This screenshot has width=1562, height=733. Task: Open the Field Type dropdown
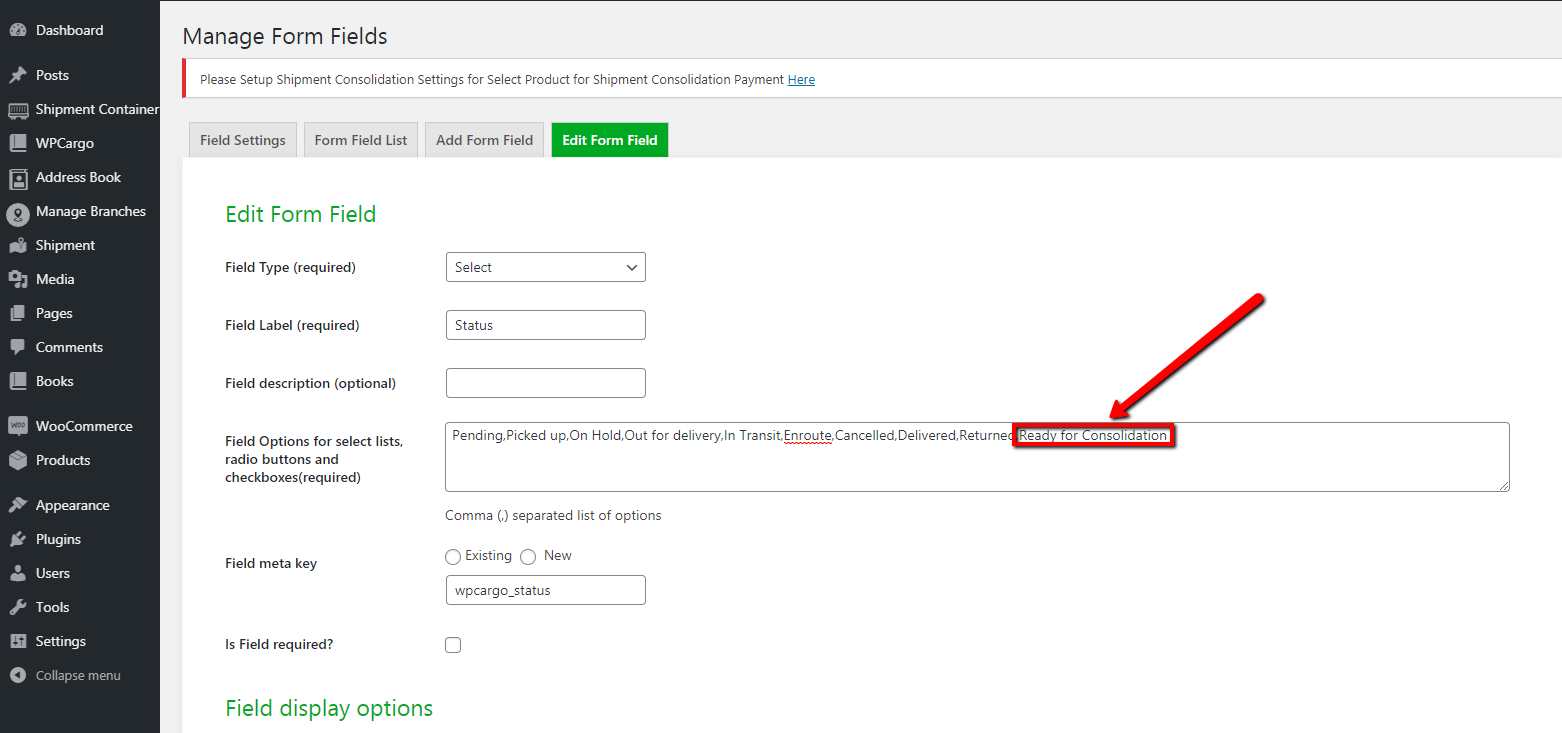pos(545,267)
